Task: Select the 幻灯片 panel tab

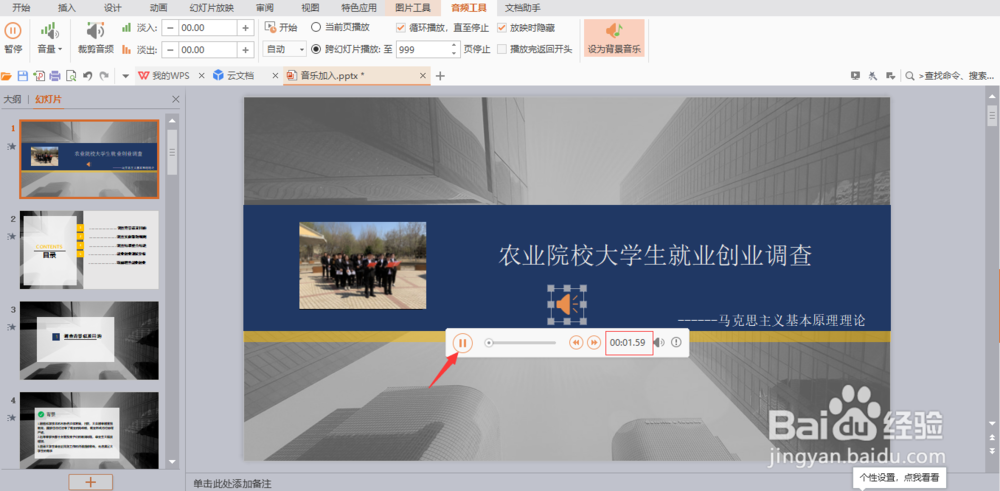Action: click(48, 99)
